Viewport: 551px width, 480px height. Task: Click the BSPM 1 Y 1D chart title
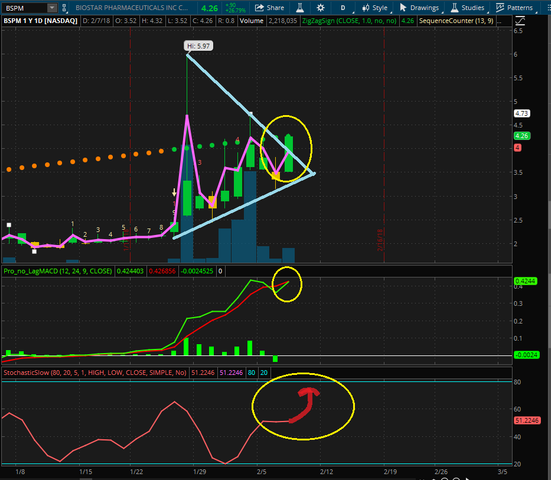click(x=40, y=21)
